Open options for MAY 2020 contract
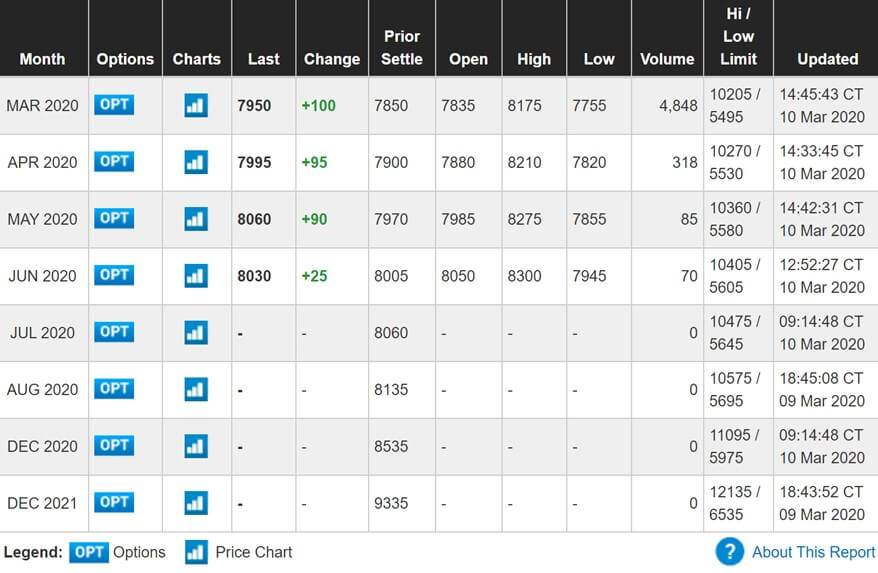This screenshot has width=878, height=573. (114, 218)
